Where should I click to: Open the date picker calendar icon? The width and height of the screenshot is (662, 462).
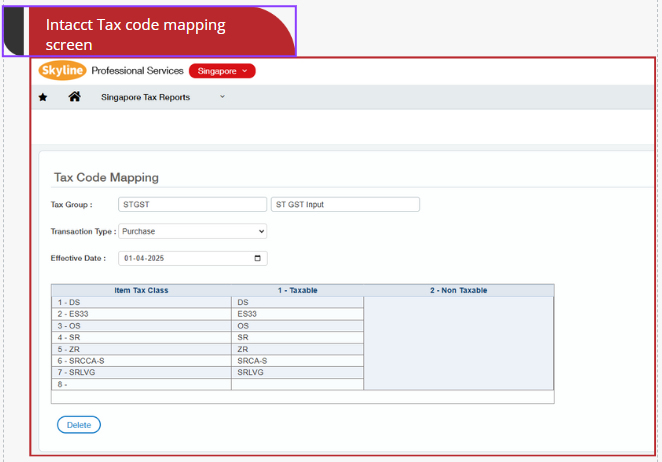[259, 258]
